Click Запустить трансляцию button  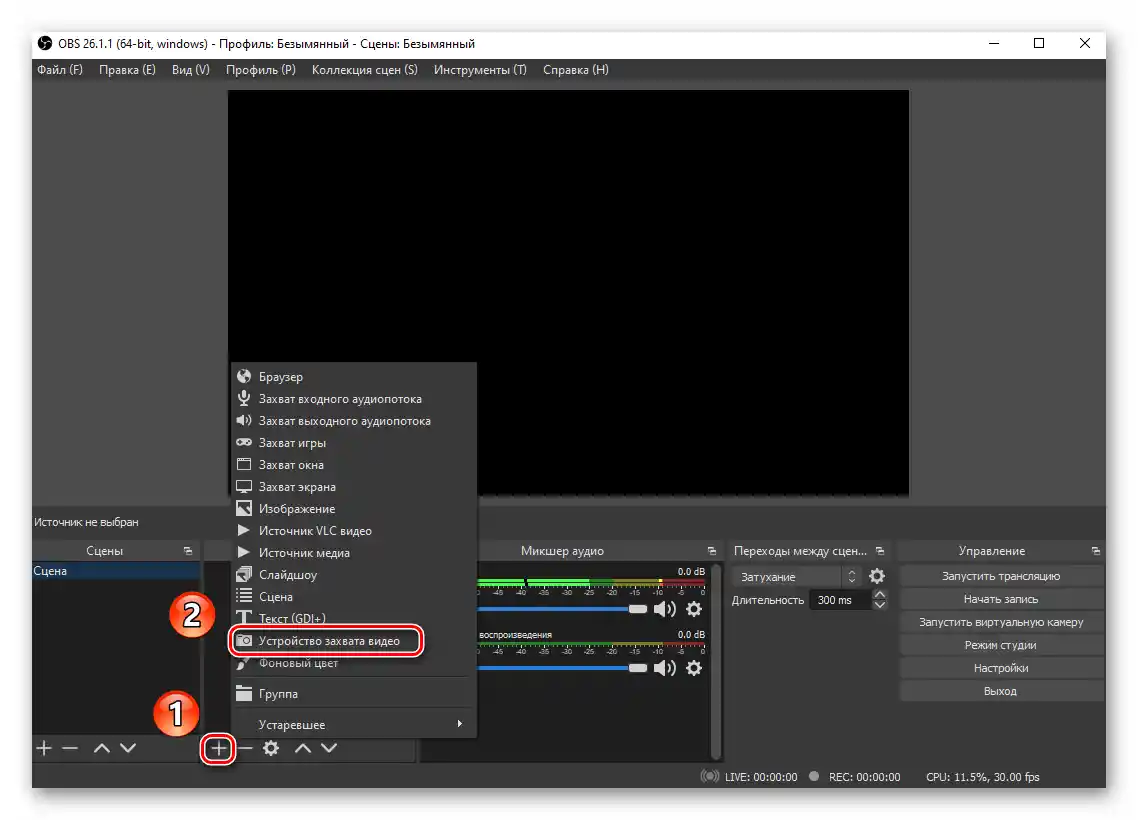click(1002, 576)
